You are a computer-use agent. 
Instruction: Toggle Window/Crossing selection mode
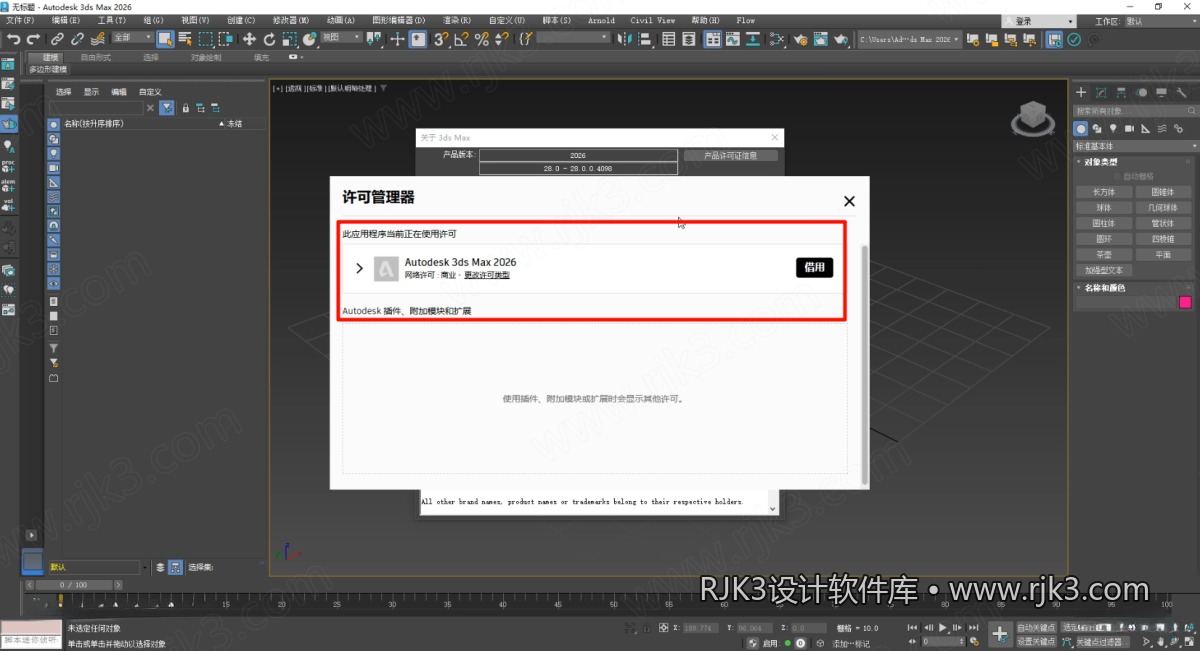point(226,39)
